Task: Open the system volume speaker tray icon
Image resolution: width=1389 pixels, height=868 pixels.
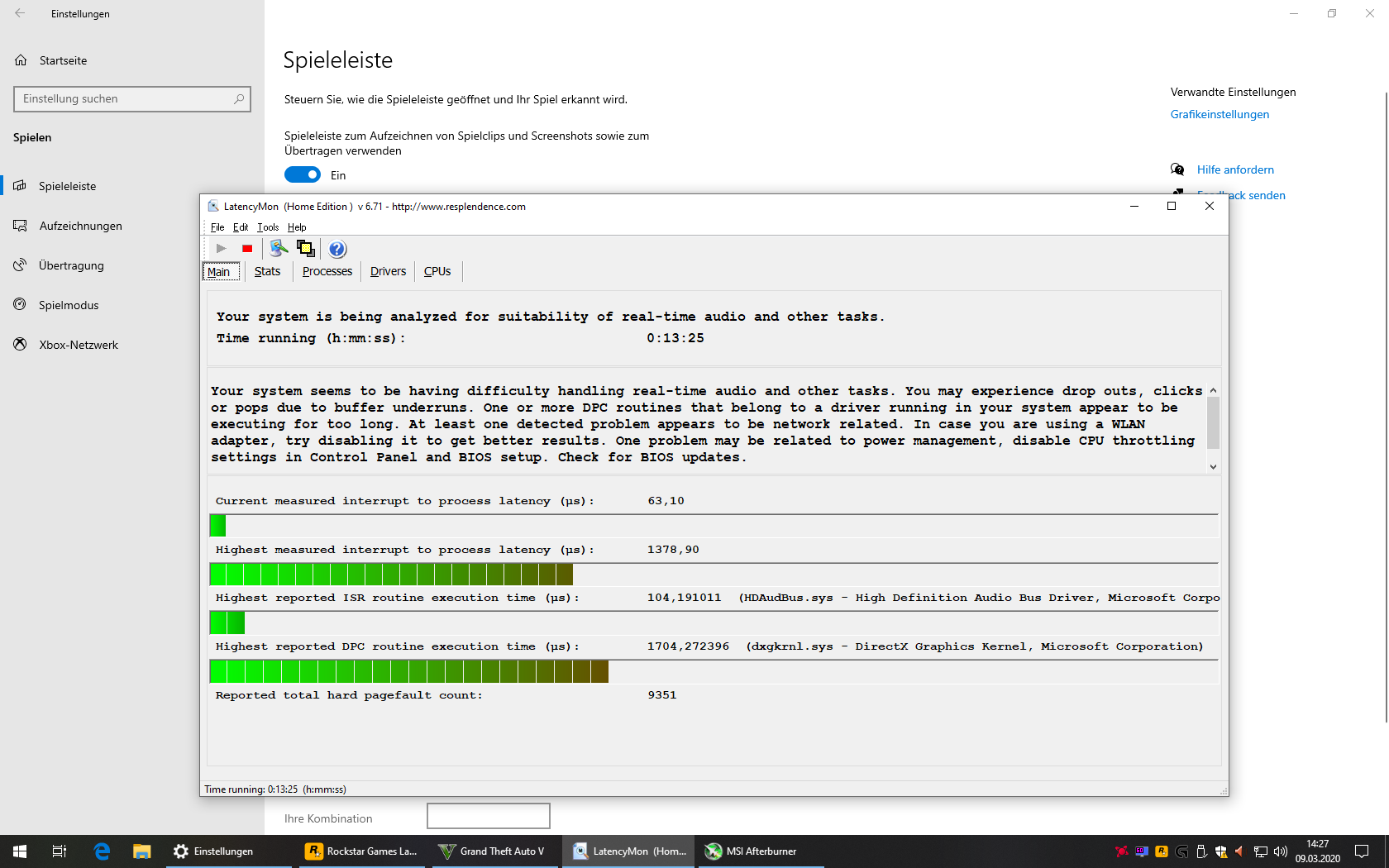Action: (1281, 851)
